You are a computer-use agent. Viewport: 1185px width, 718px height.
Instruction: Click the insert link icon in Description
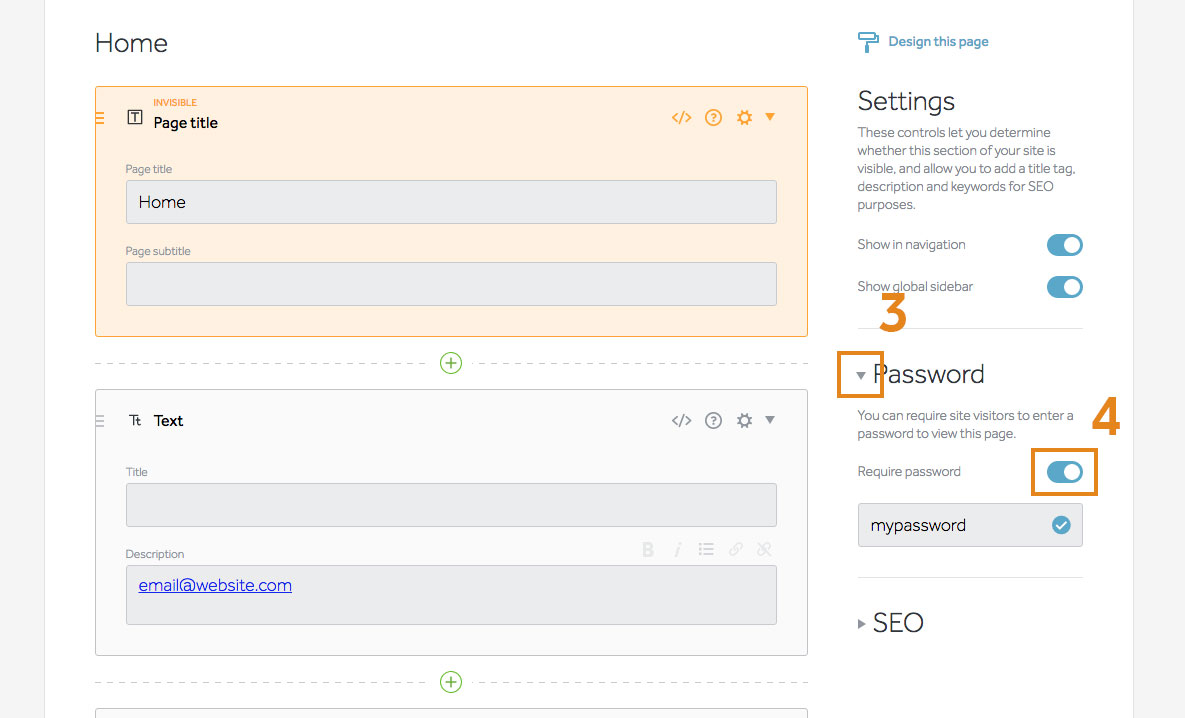736,549
